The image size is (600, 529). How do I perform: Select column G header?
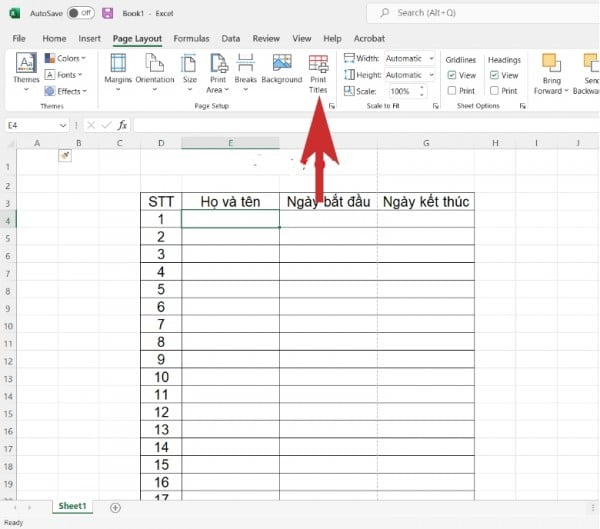pos(426,143)
